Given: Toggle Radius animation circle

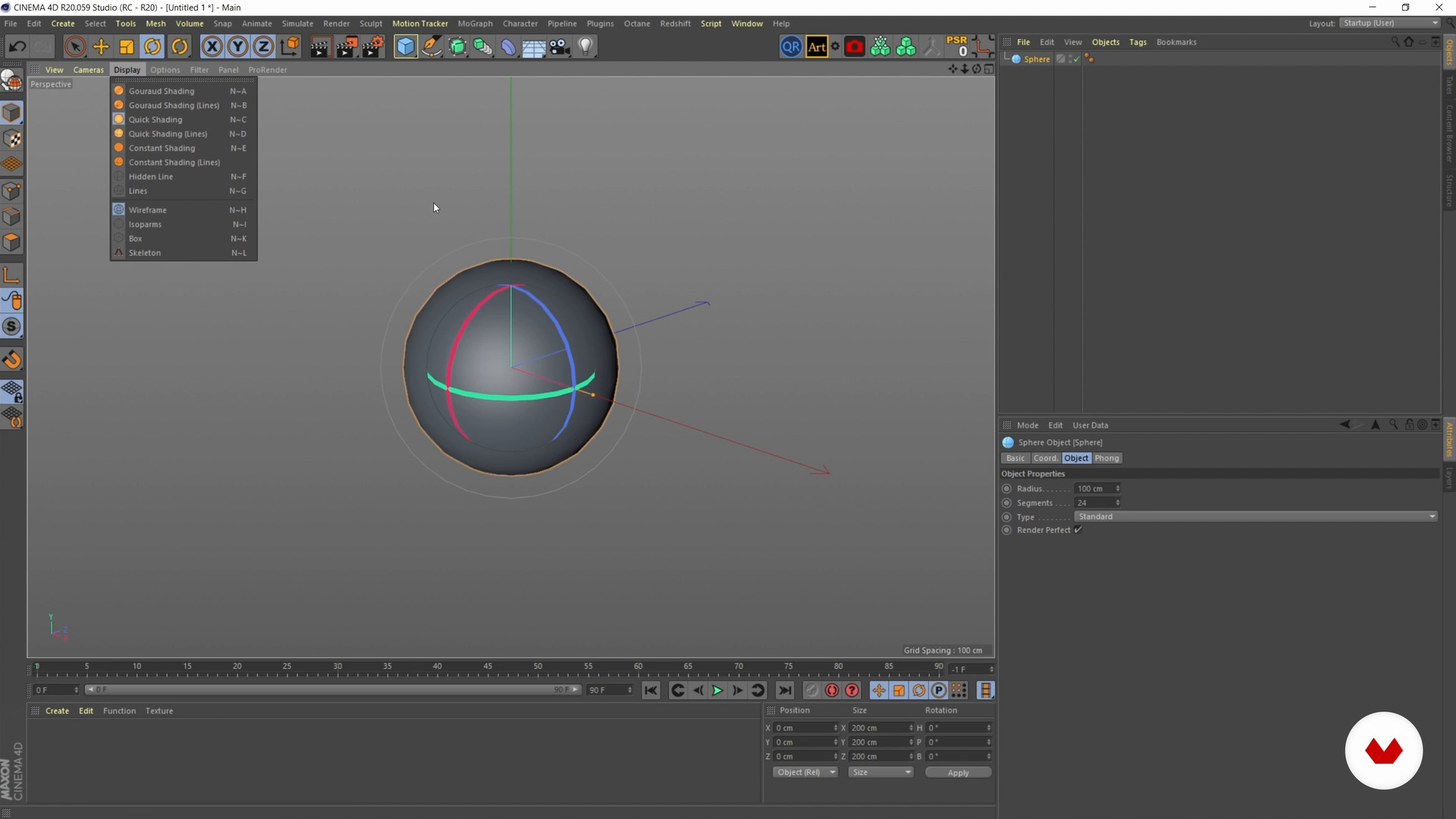Looking at the screenshot, I should point(1007,489).
